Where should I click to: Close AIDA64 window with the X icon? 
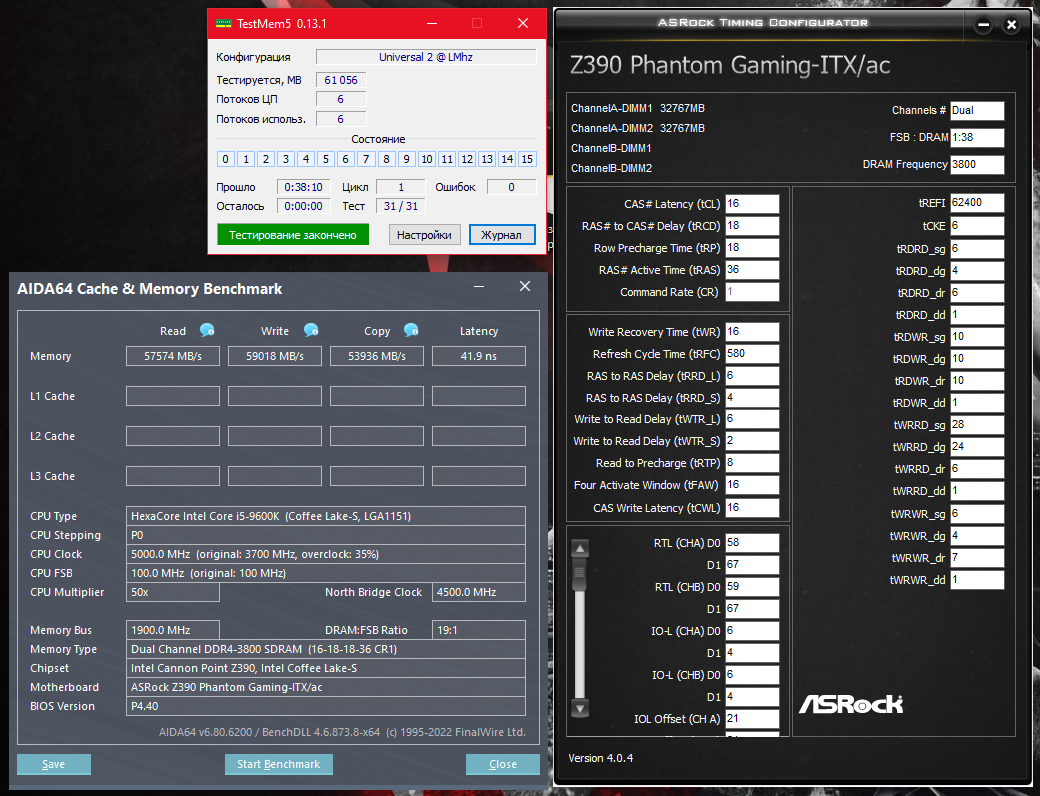point(525,287)
